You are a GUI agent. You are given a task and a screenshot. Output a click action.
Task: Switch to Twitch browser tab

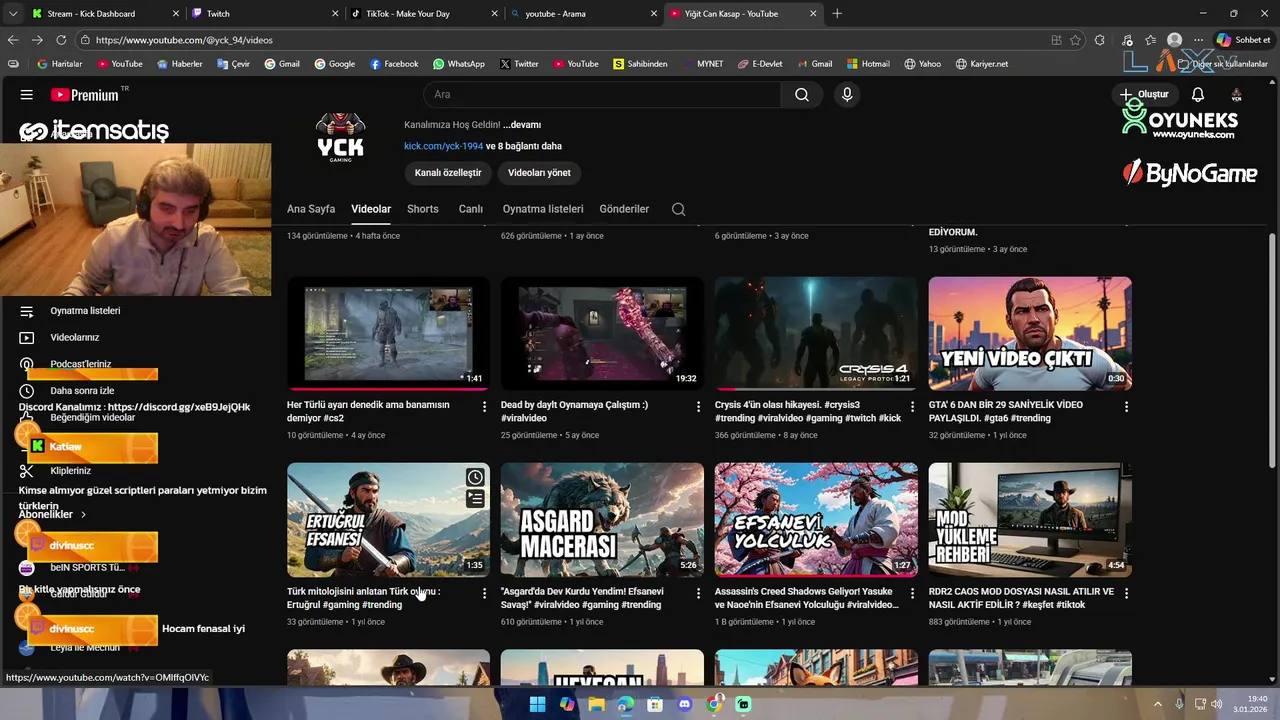(264, 14)
